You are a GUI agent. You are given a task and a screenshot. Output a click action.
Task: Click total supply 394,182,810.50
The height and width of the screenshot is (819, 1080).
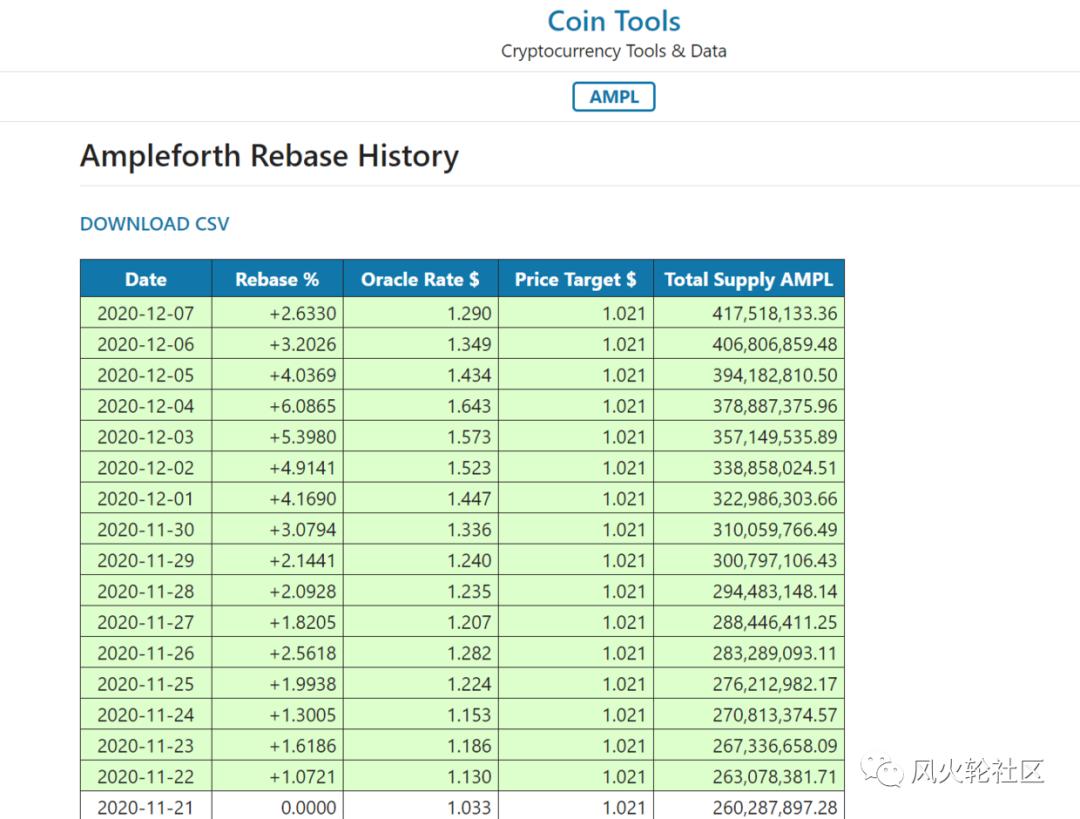pos(775,375)
